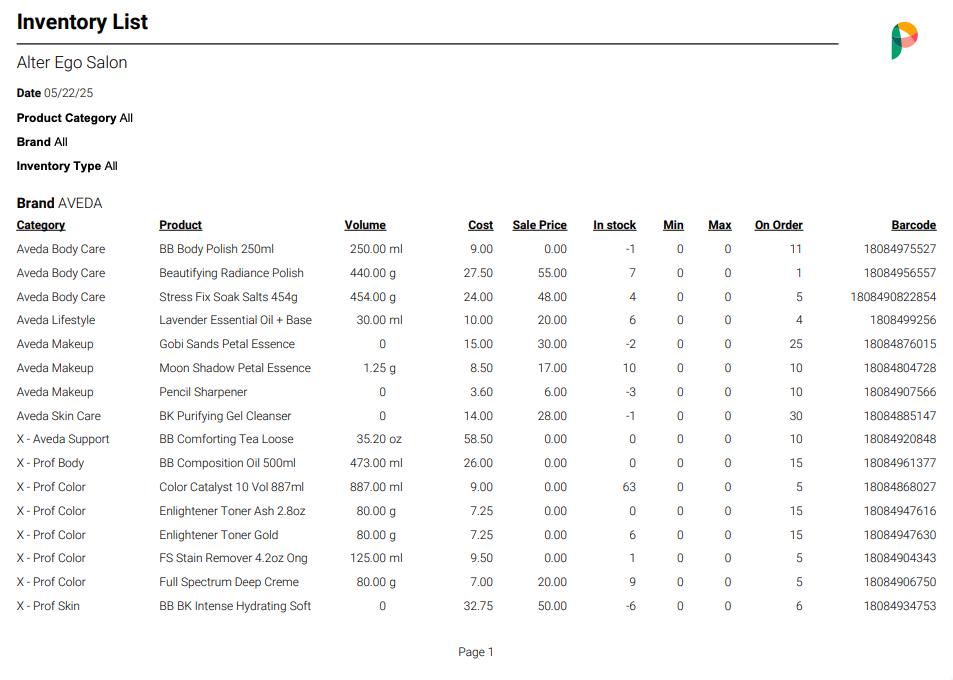953x680 pixels.
Task: Click the sale price 55.00
Action: coord(552,273)
